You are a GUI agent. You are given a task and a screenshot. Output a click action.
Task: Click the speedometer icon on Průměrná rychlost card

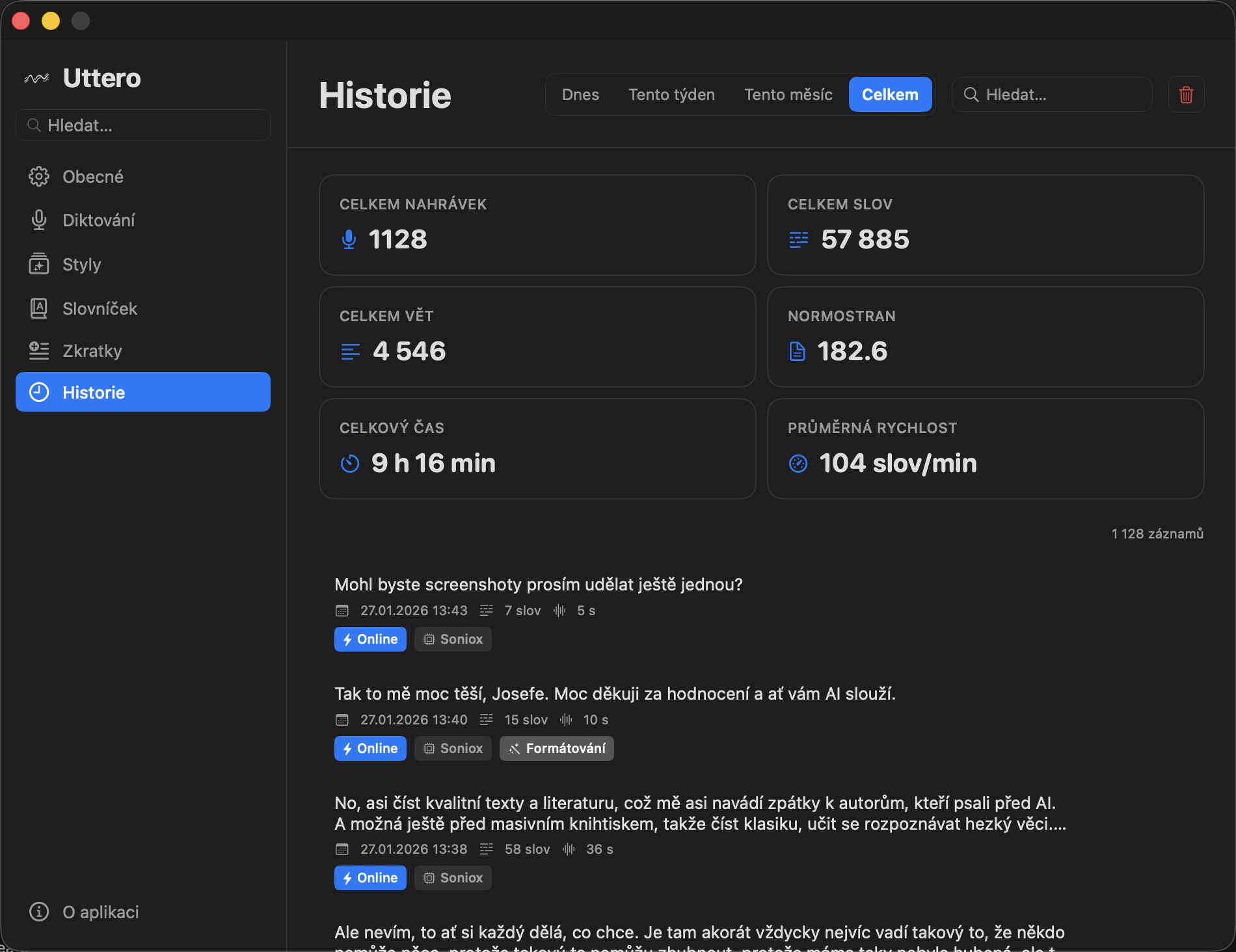[x=798, y=463]
